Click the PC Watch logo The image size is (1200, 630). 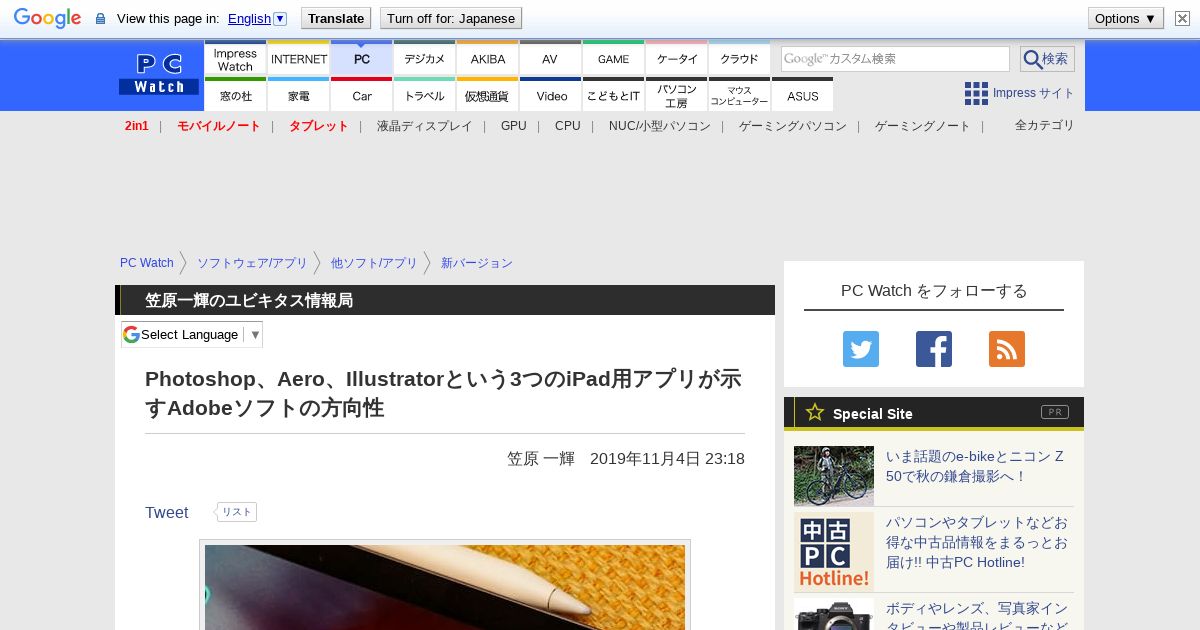pos(159,74)
